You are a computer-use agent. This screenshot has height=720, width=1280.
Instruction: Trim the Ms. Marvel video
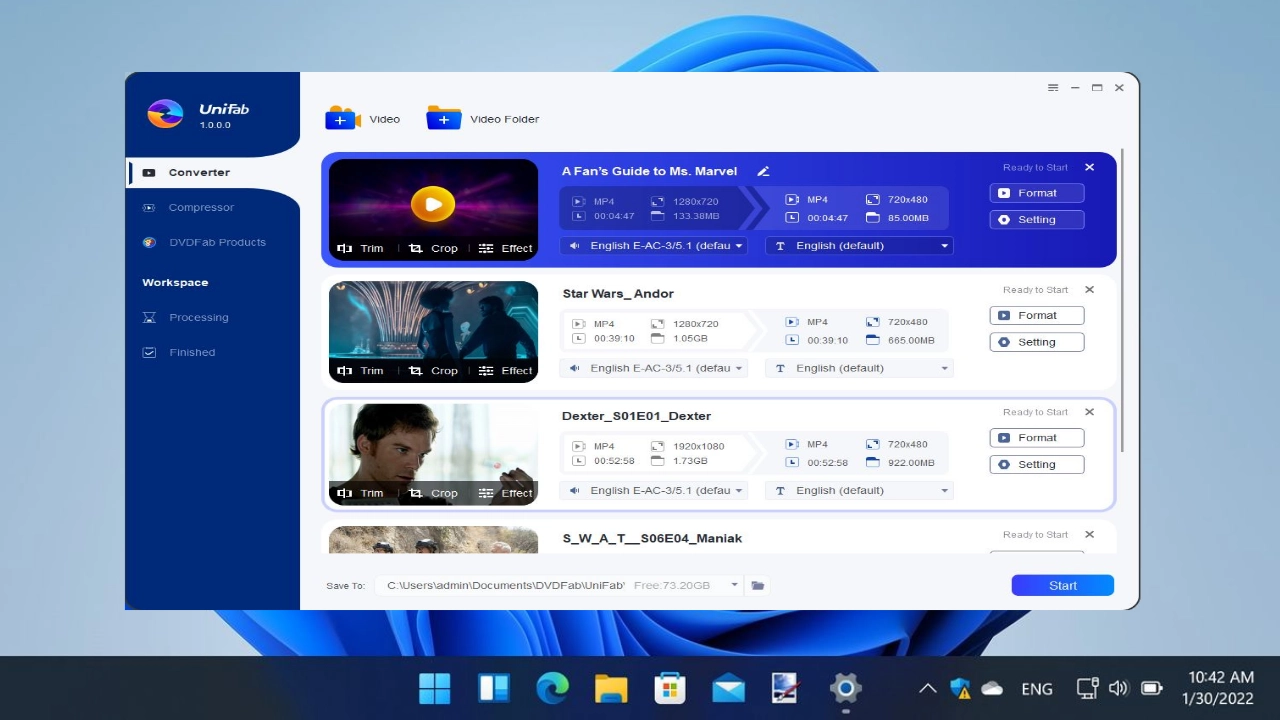click(361, 248)
